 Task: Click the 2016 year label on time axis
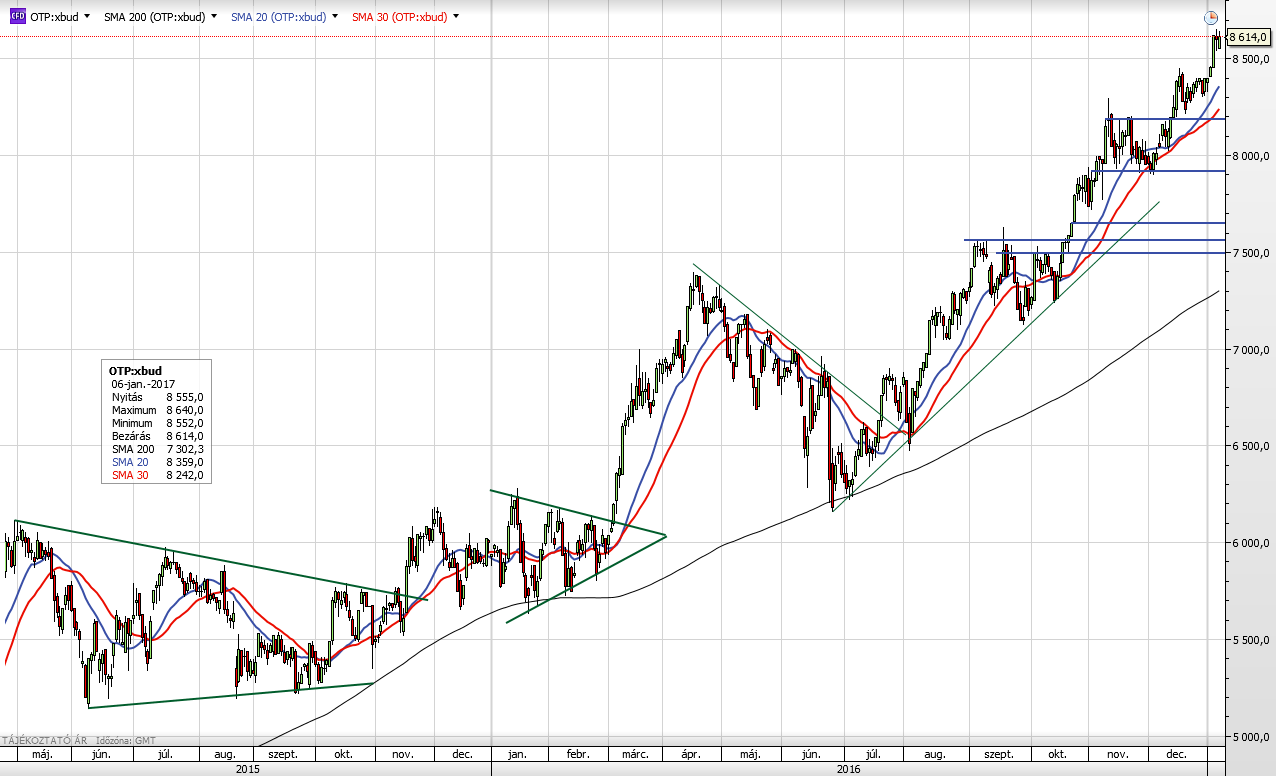(849, 769)
